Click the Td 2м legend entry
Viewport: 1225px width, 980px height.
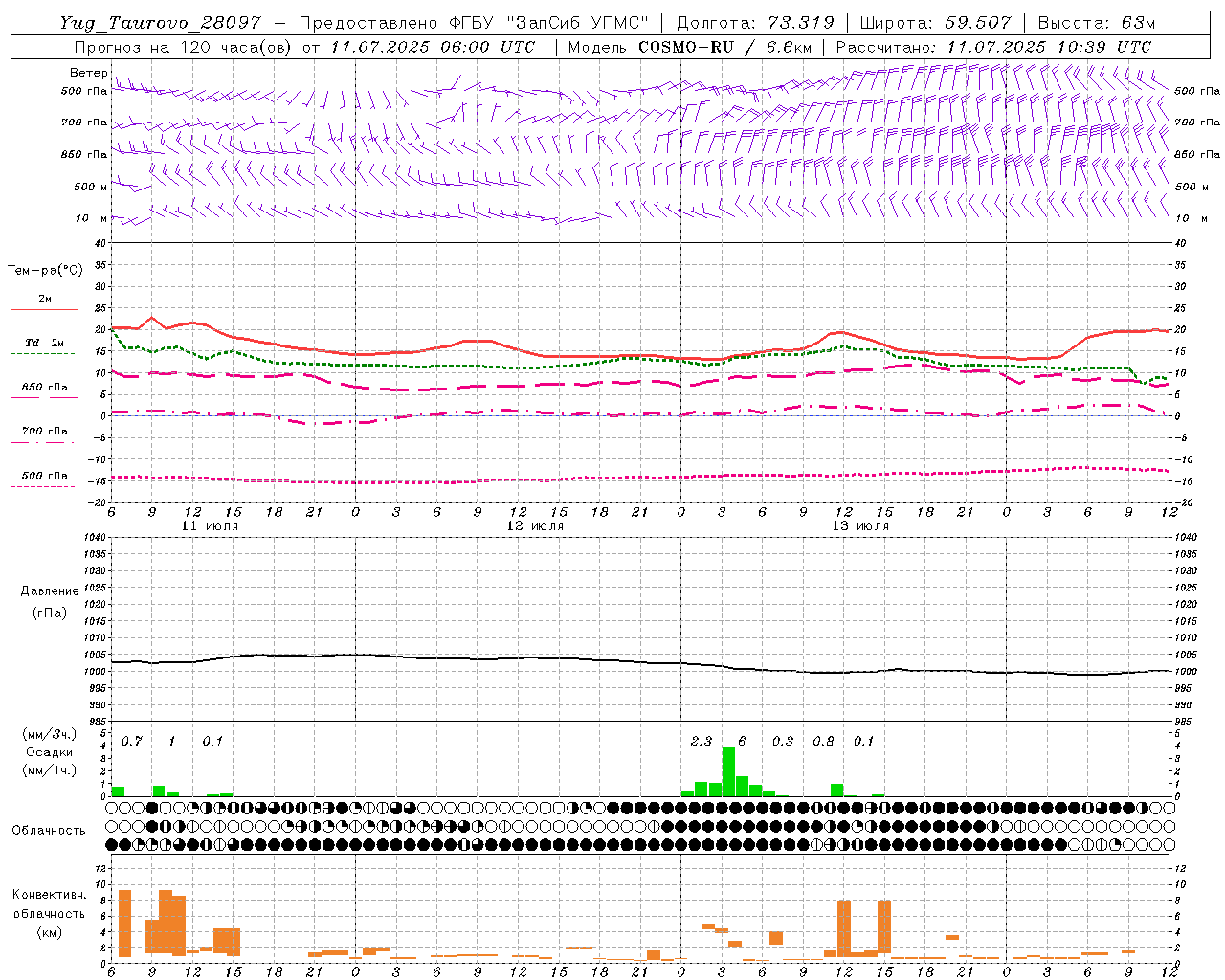click(x=44, y=343)
